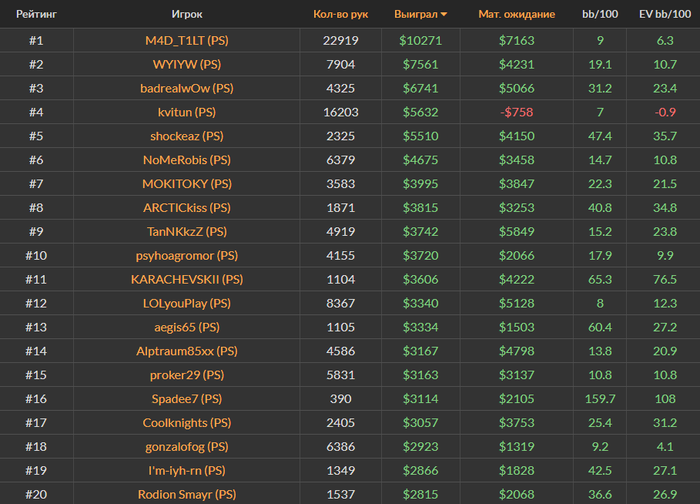Click the sort arrow next to Выиграл

click(x=444, y=15)
